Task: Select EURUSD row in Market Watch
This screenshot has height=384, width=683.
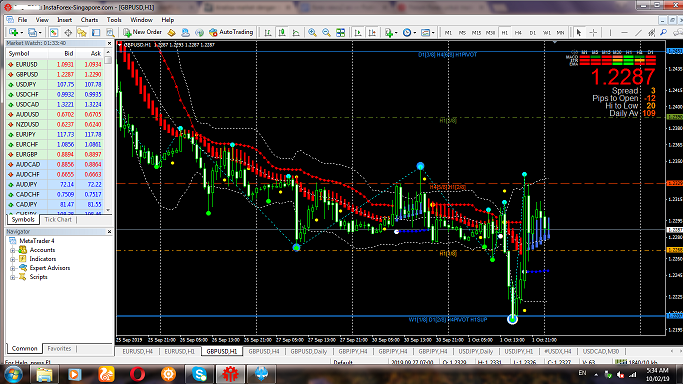Action: 54,64
